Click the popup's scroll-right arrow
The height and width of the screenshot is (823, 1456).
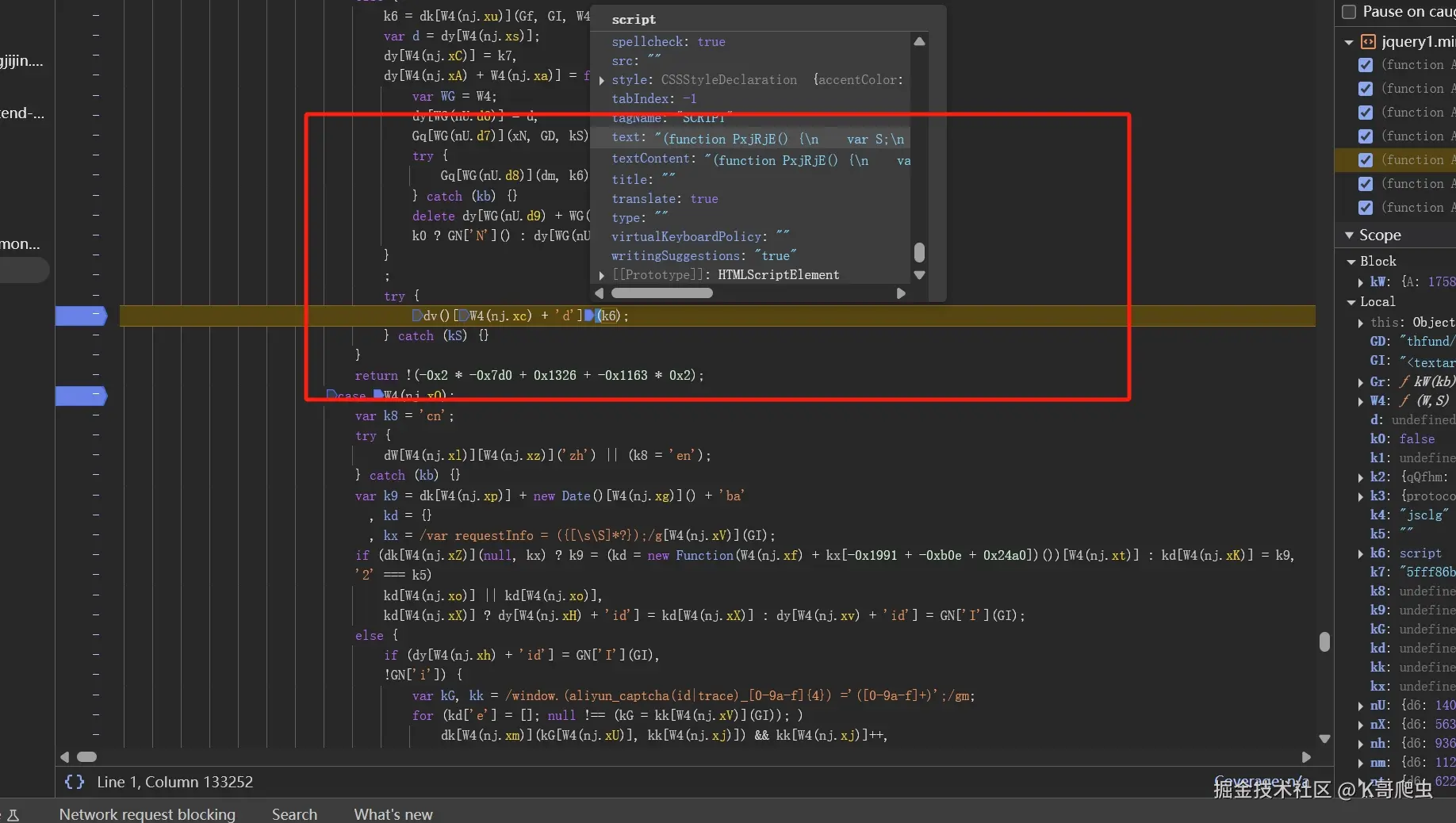(901, 293)
